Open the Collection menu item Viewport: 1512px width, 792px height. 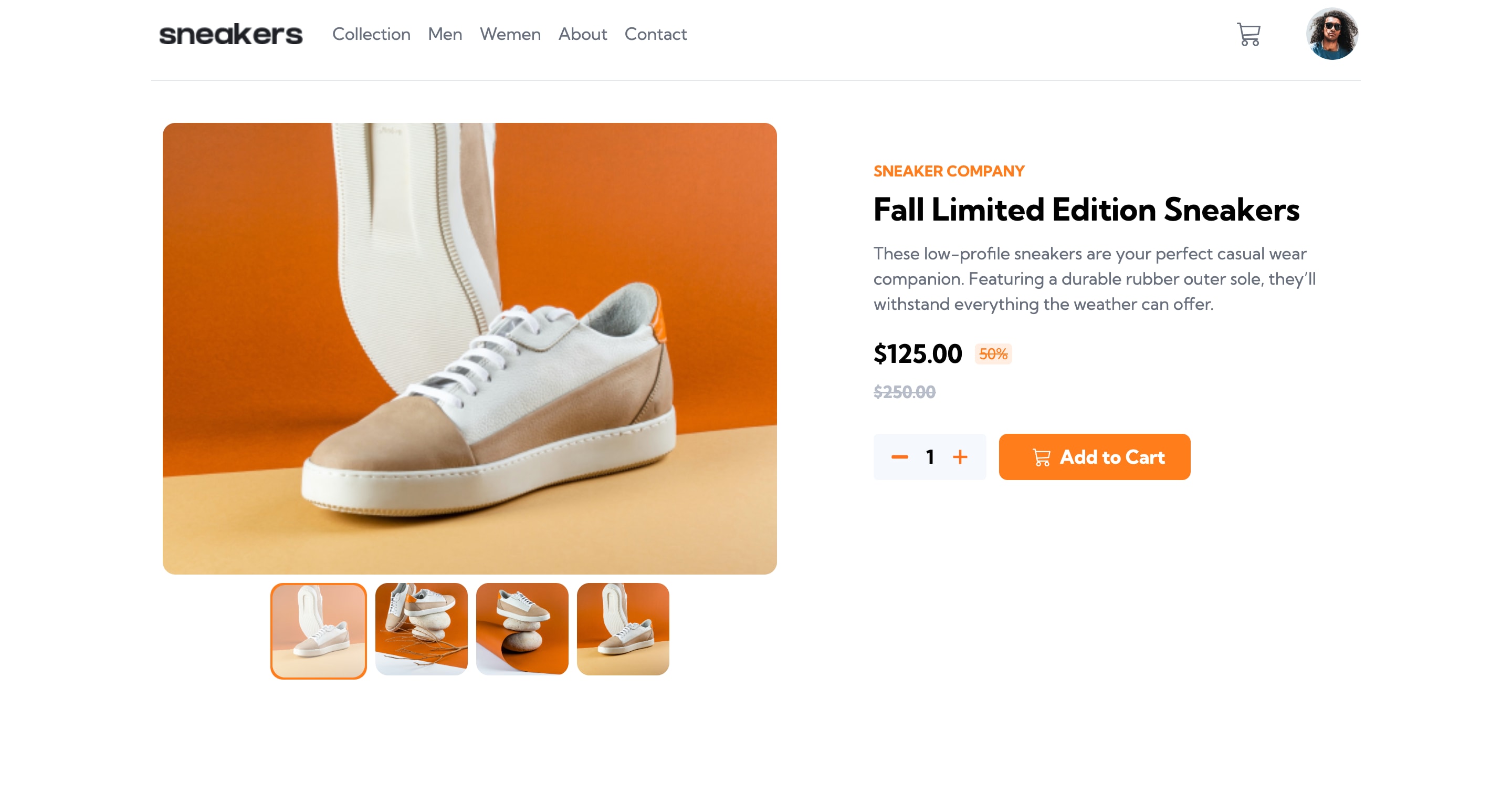(372, 35)
